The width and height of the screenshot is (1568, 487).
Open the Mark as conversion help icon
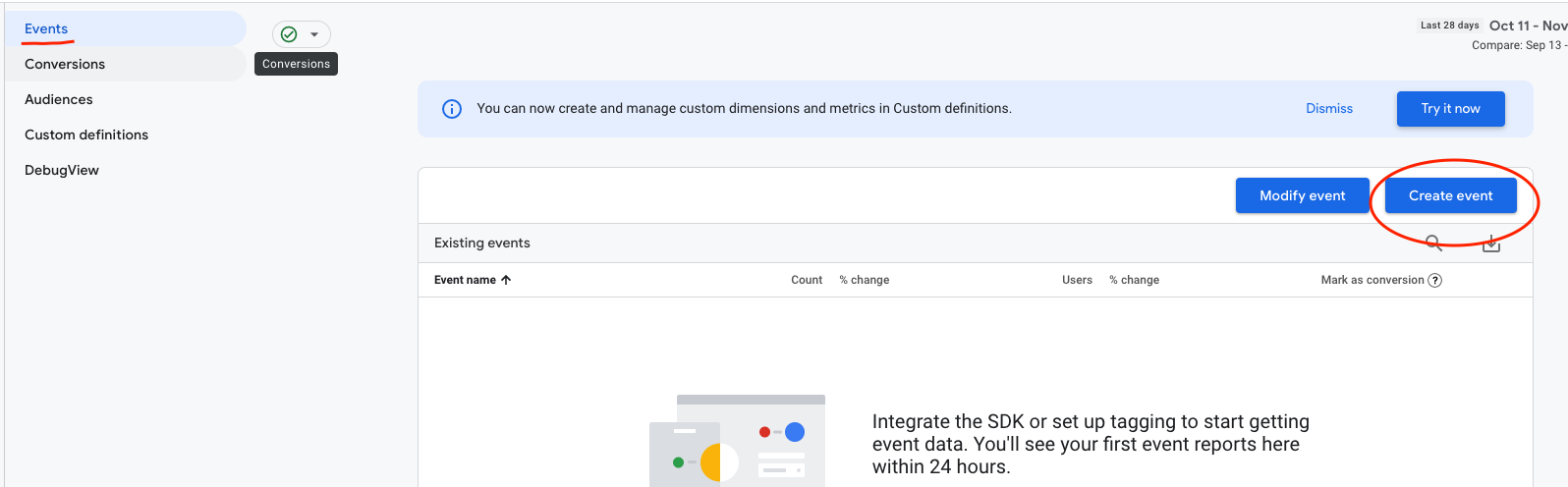pos(1435,281)
